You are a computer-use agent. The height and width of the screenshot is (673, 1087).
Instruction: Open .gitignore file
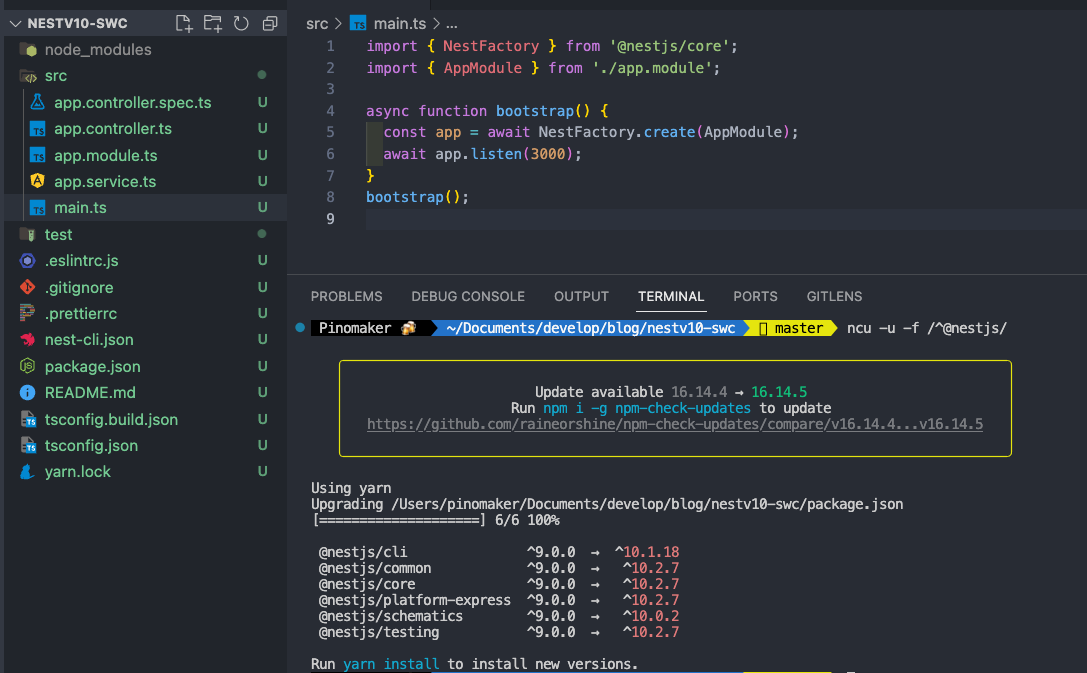pyautogui.click(x=79, y=287)
